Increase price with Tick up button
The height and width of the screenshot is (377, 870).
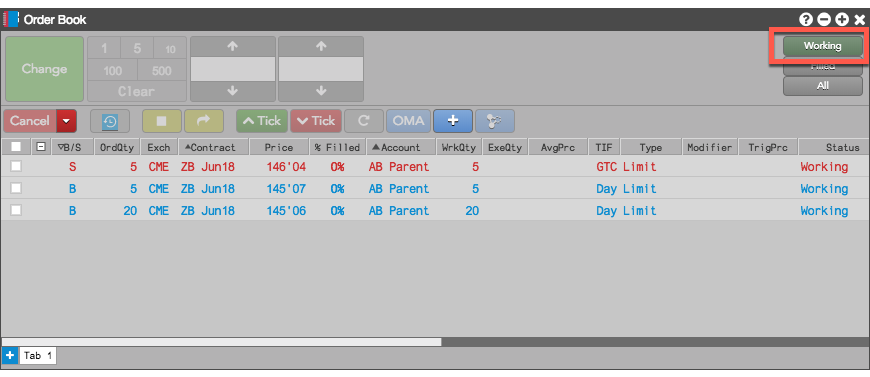click(x=262, y=121)
